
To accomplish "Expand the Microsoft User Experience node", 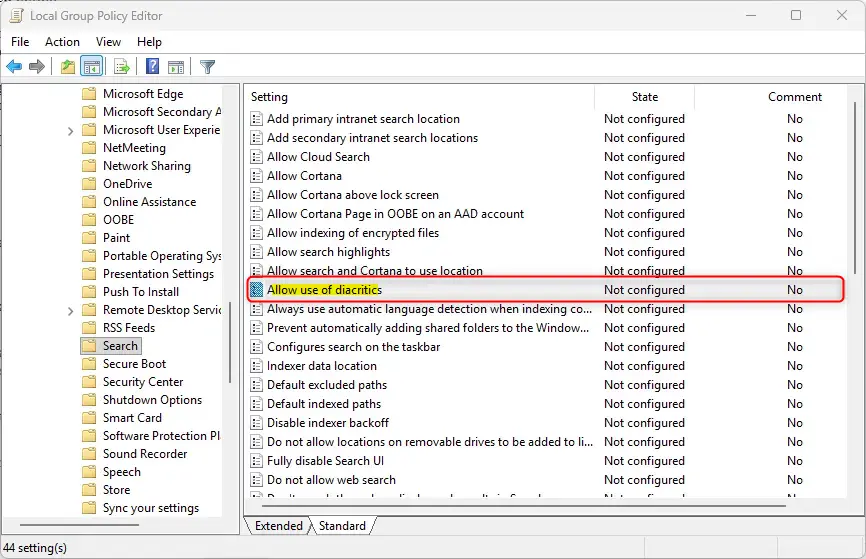I will pyautogui.click(x=70, y=131).
